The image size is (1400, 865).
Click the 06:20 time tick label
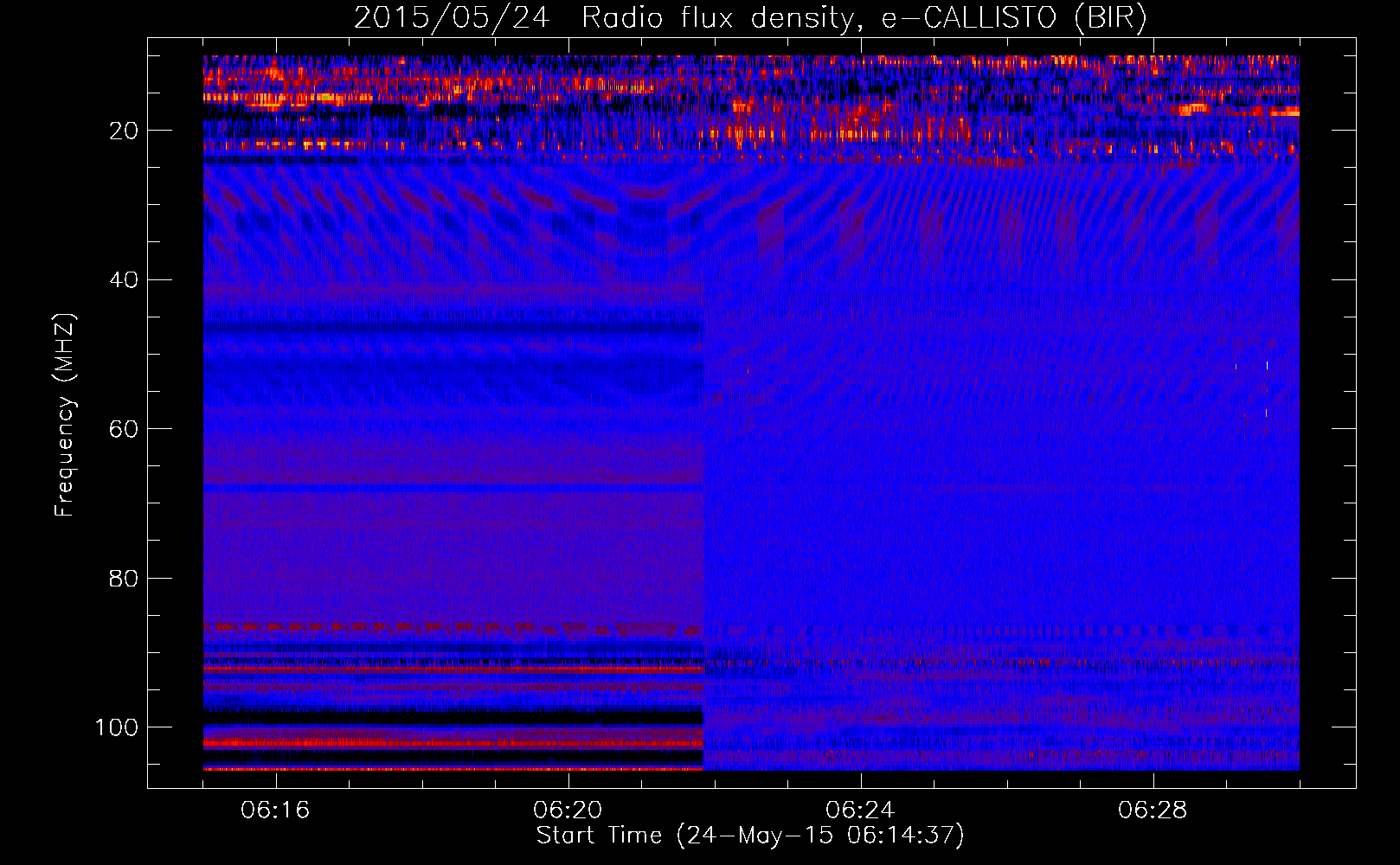point(568,811)
